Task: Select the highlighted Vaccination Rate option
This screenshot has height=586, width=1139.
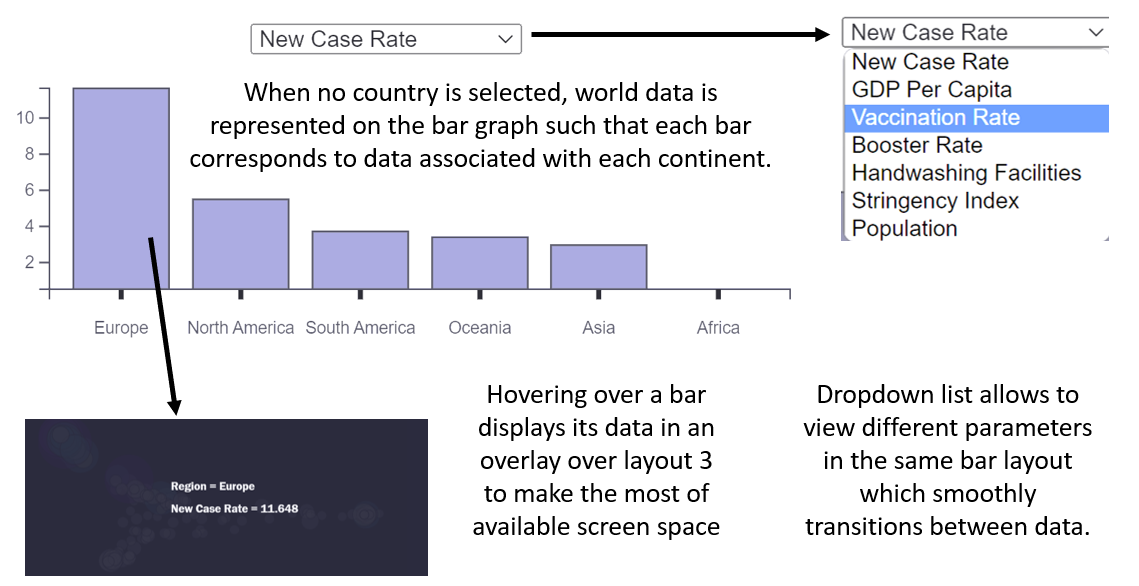Action: tap(976, 118)
